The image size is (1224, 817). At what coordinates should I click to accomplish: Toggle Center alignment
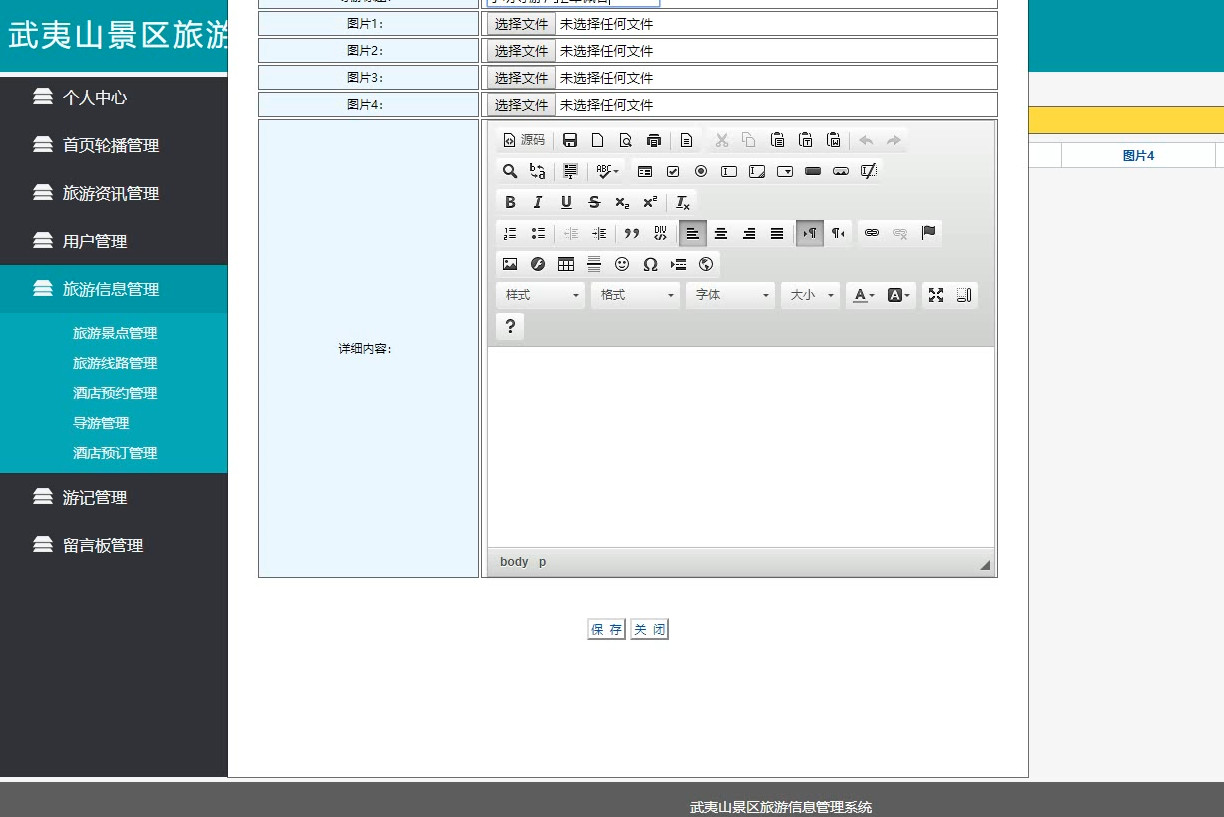coord(720,233)
